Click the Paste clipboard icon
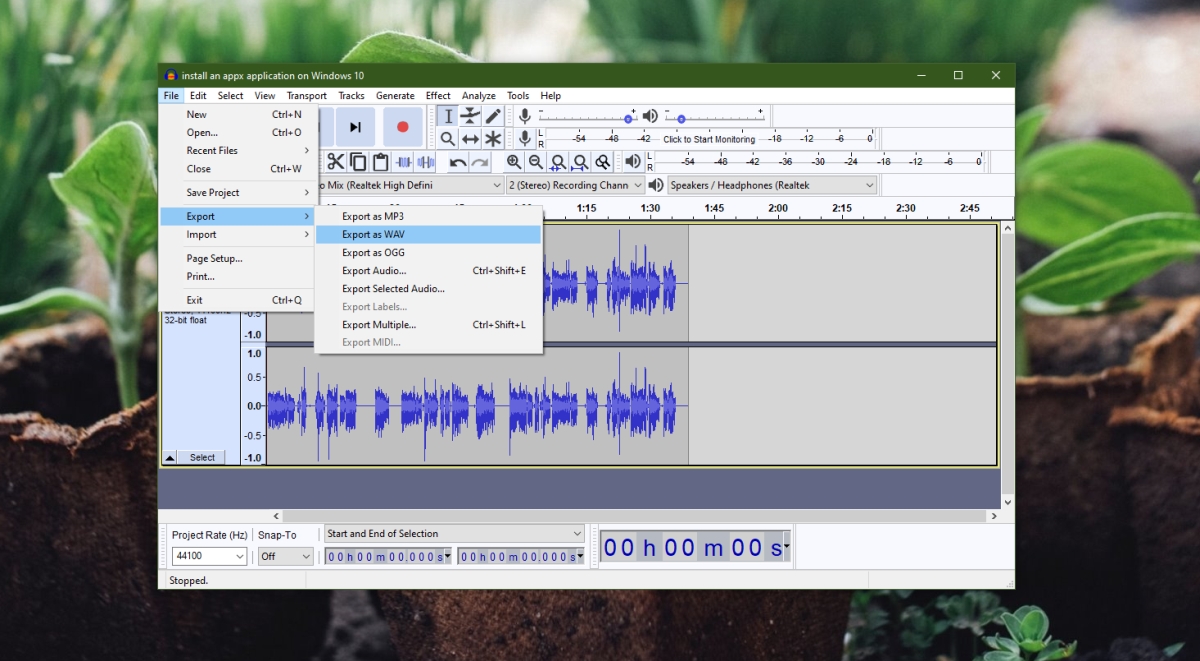Image resolution: width=1200 pixels, height=661 pixels. coord(380,162)
